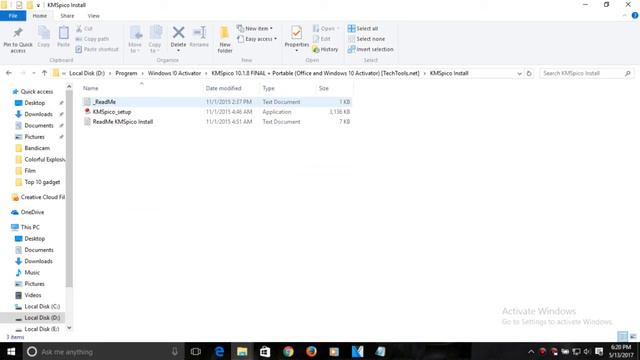Open pinned Downloads under Quick access
This screenshot has height=360, width=640.
[38, 114]
